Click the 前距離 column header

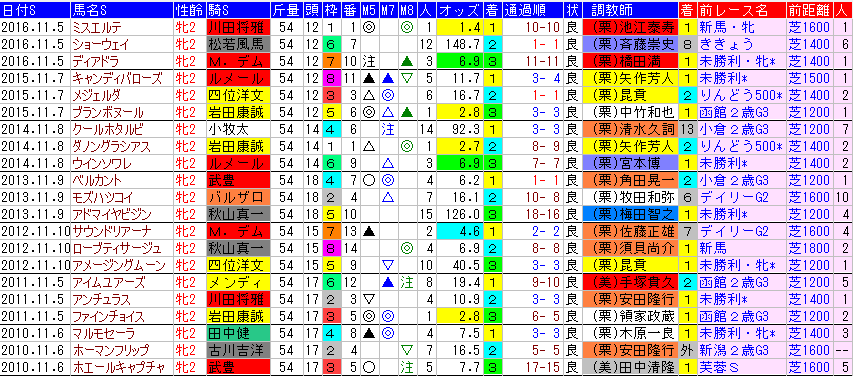(811, 9)
